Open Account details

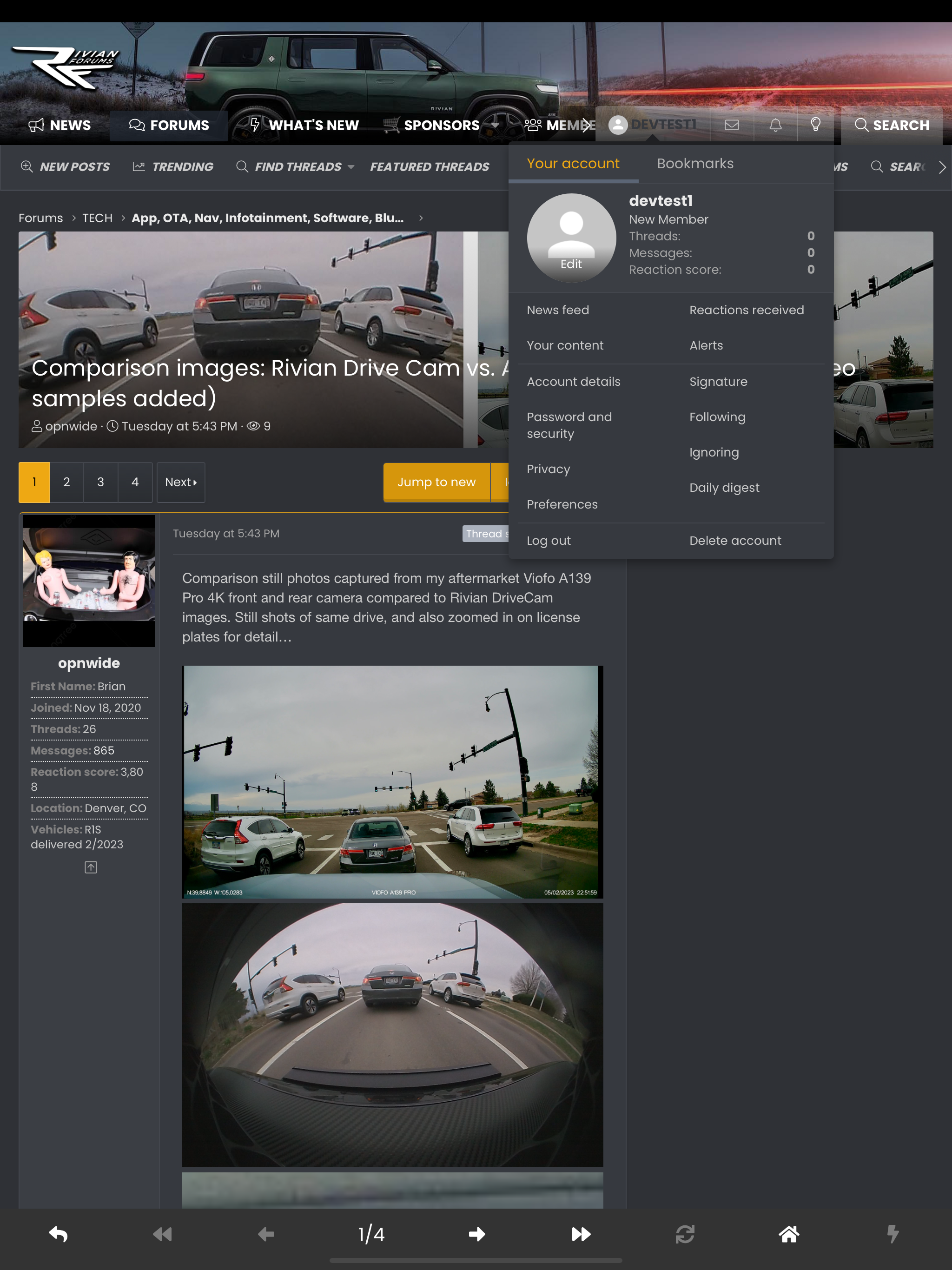point(573,382)
